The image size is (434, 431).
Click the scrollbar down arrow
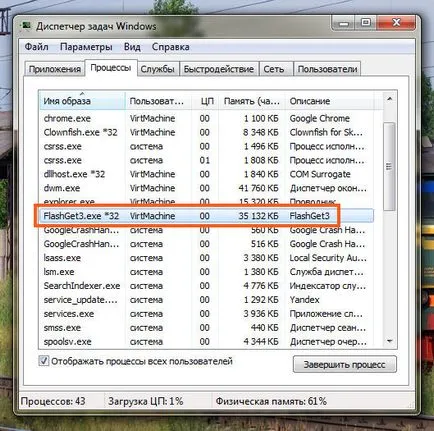click(389, 341)
